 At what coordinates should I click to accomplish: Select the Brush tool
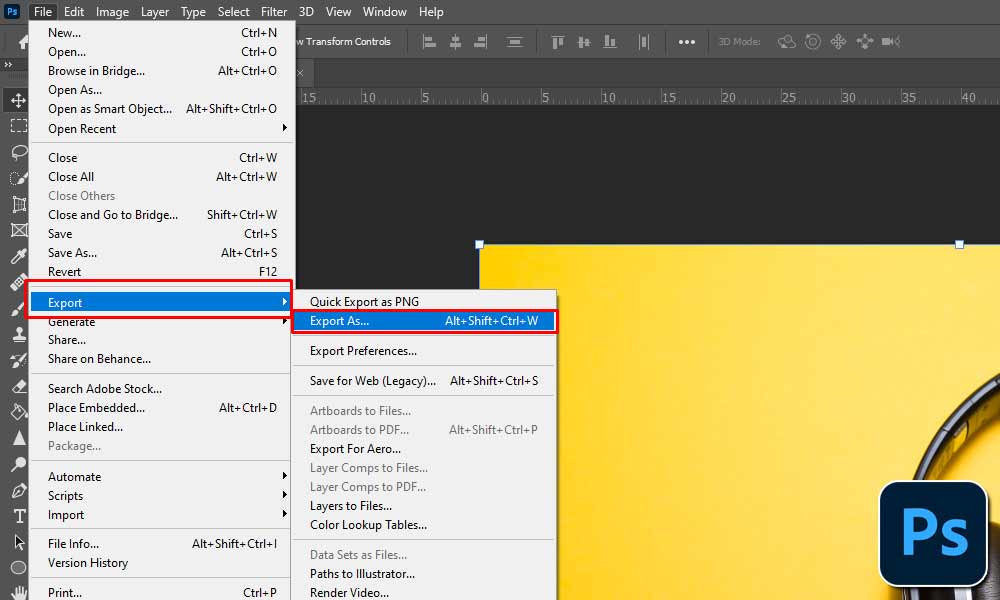(18, 309)
